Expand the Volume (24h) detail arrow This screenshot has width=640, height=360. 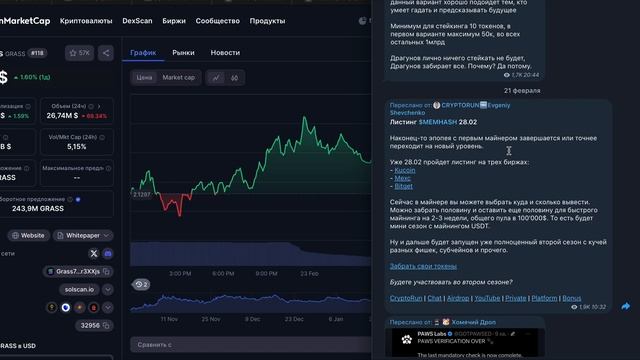click(x=99, y=106)
